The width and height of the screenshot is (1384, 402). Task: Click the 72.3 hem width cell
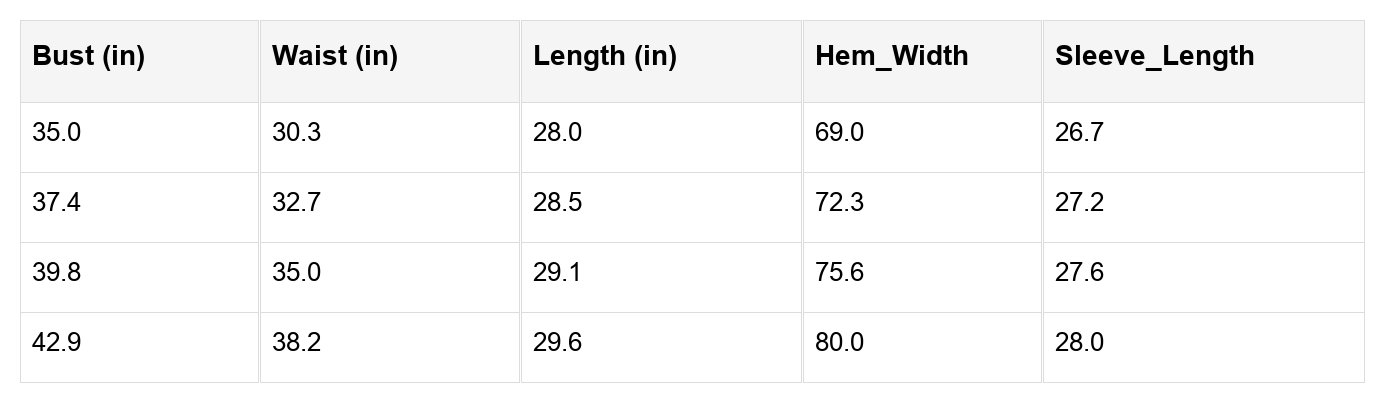(x=840, y=203)
